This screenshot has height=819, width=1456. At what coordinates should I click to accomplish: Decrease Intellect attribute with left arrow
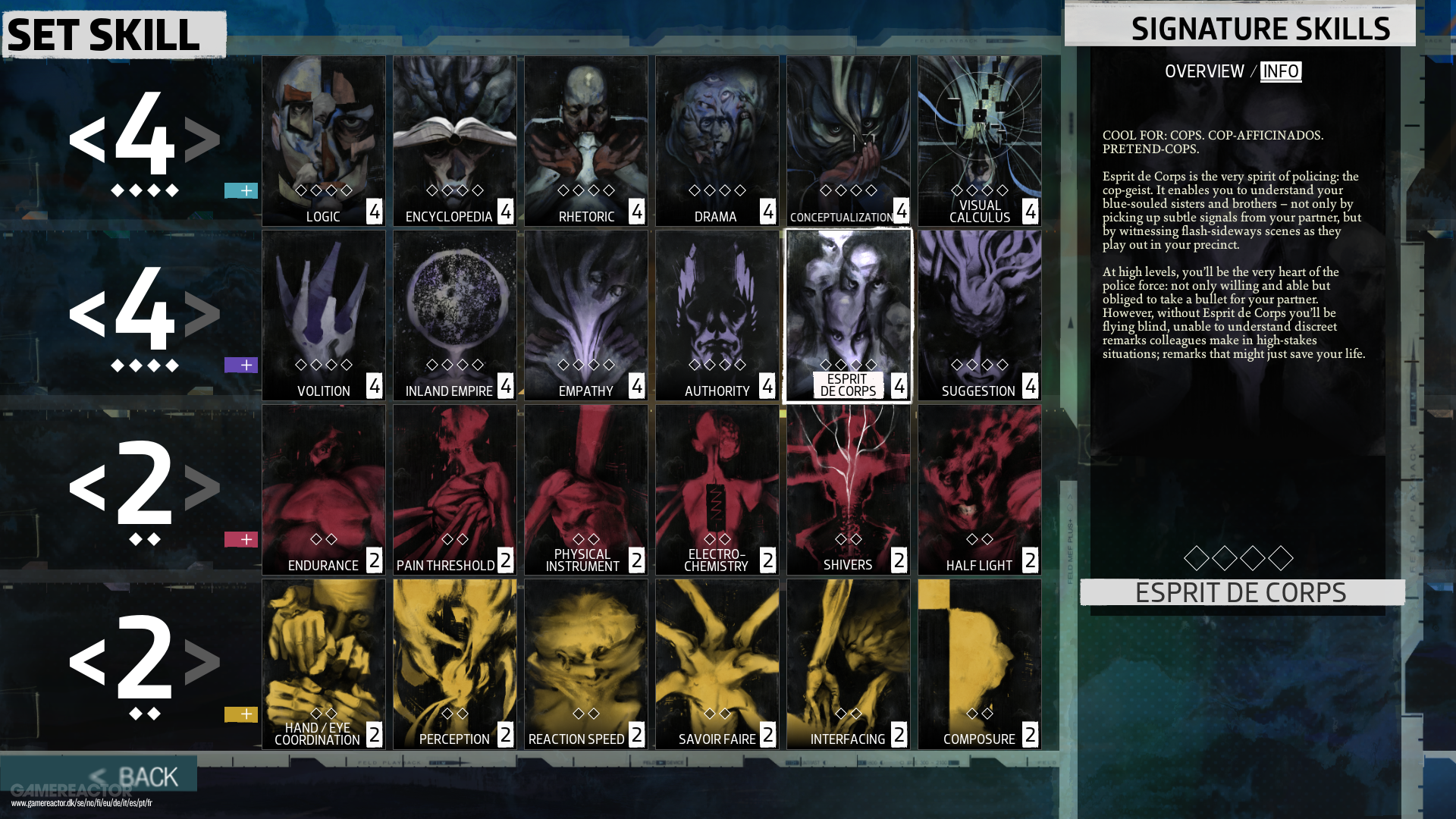pos(87,140)
